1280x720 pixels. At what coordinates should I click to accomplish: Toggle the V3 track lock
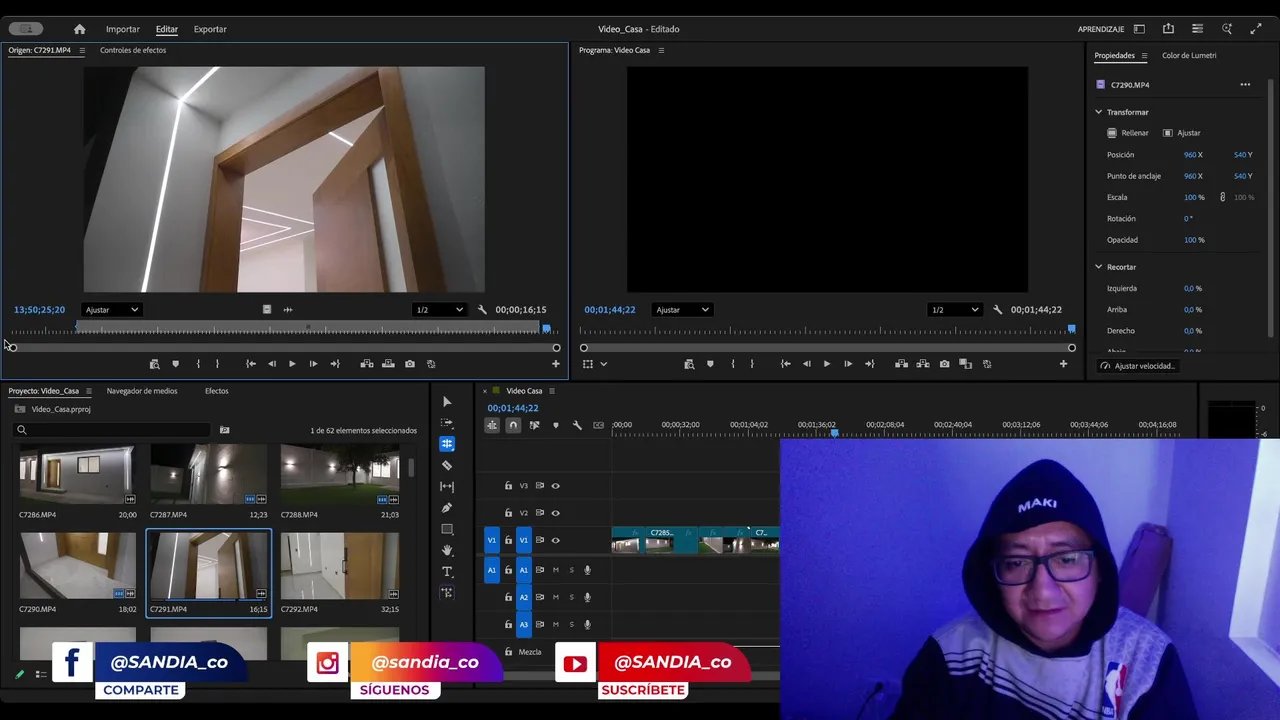tap(508, 486)
